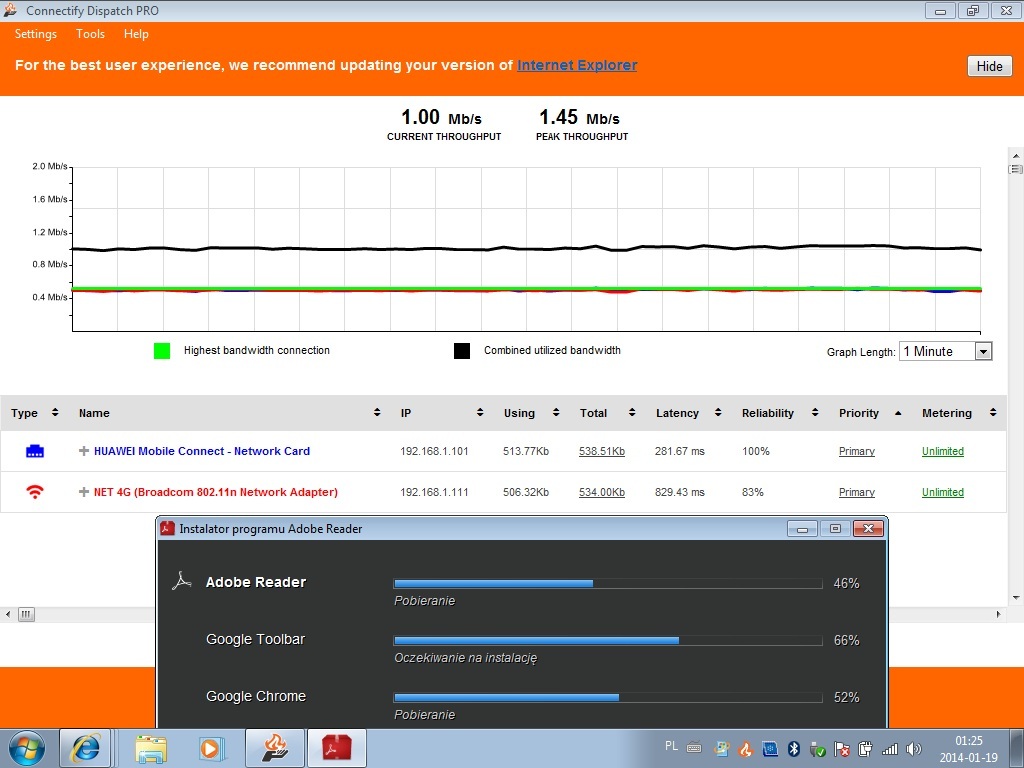The width and height of the screenshot is (1024, 768).
Task: Click the Bluetooth tray icon
Action: [793, 749]
